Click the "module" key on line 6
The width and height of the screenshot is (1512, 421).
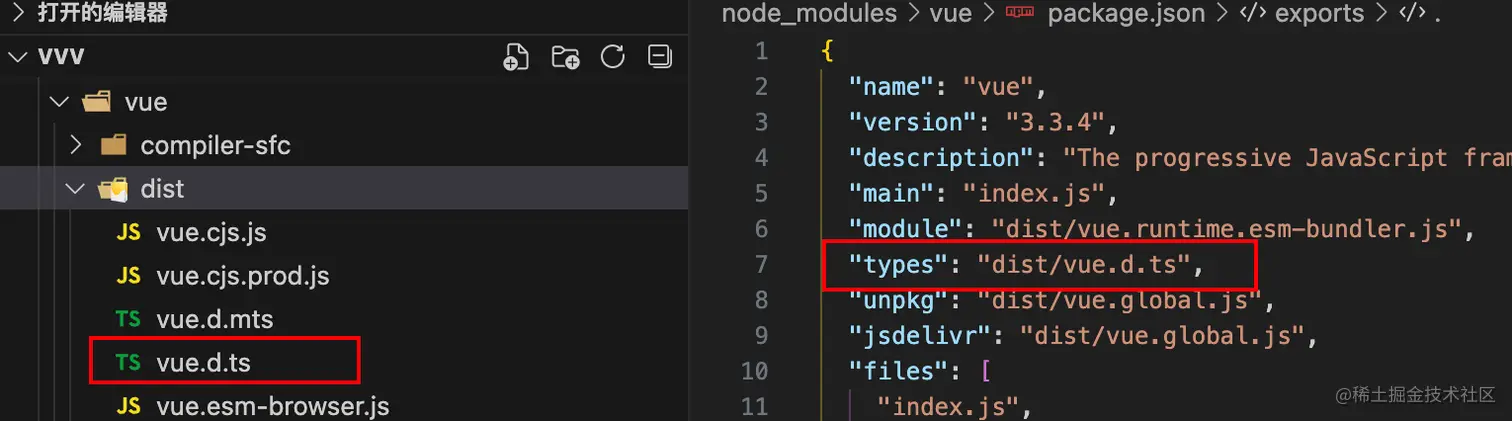point(905,229)
